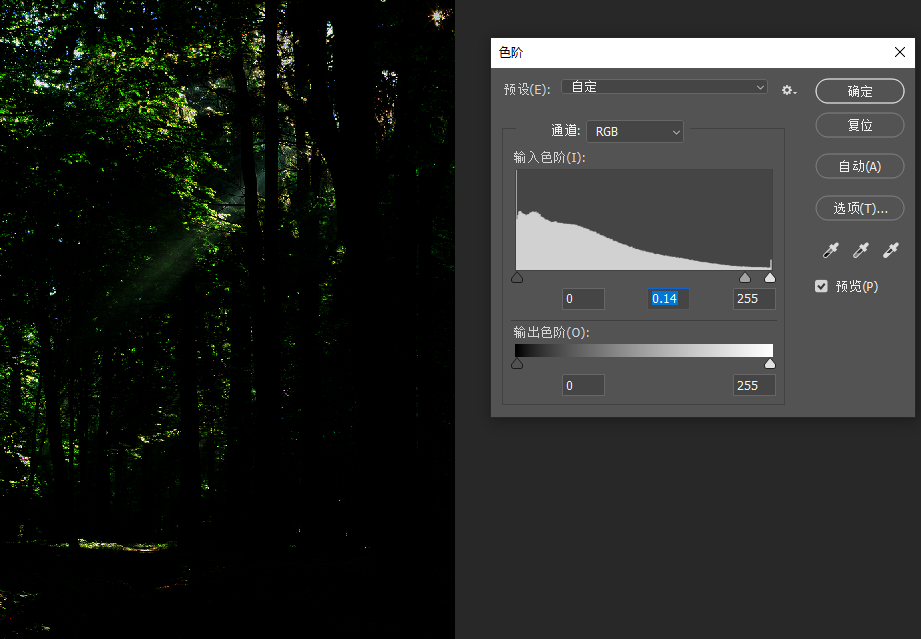Click the 复位 reset button
This screenshot has width=921, height=639.
coord(860,125)
